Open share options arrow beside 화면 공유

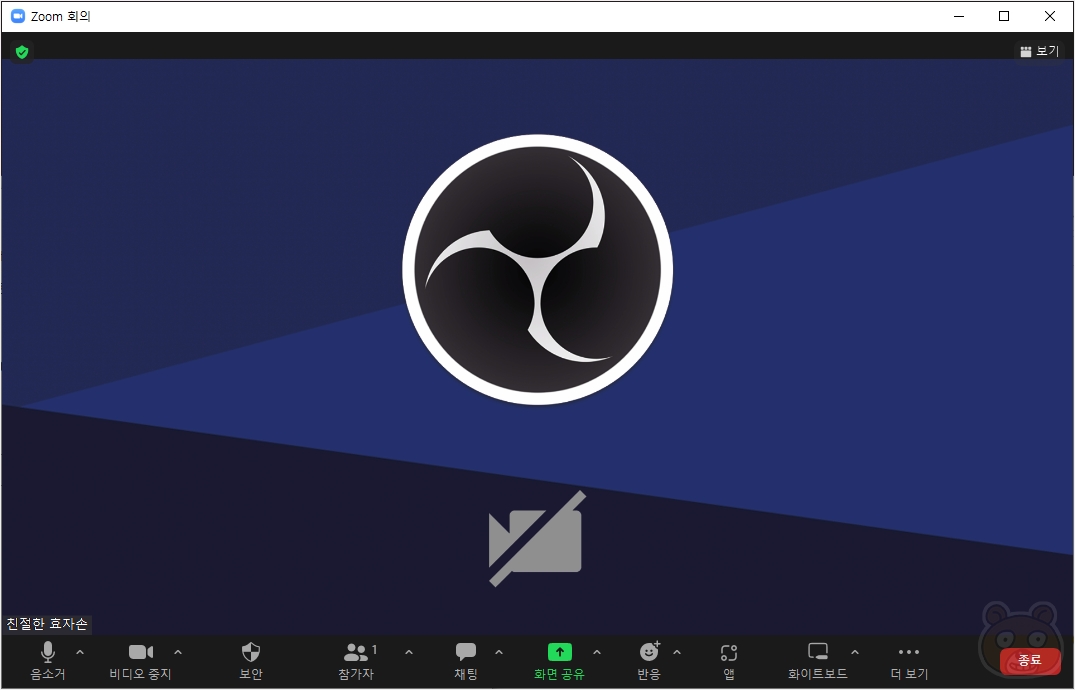pyautogui.click(x=596, y=652)
